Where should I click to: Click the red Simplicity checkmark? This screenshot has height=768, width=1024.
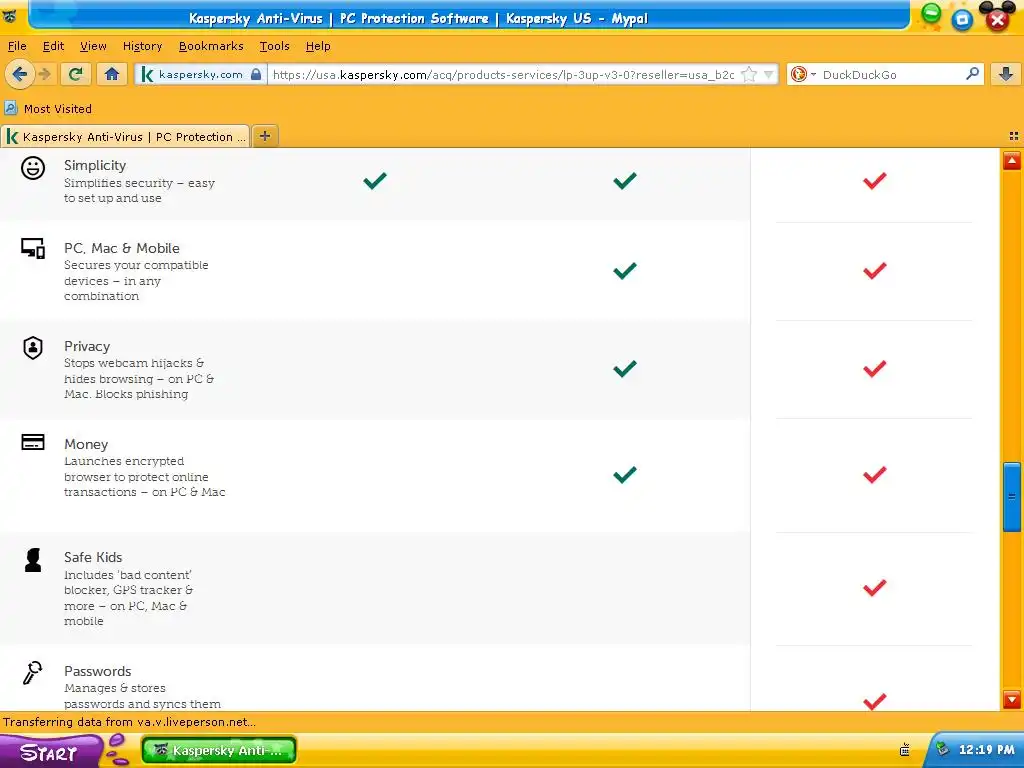(874, 180)
